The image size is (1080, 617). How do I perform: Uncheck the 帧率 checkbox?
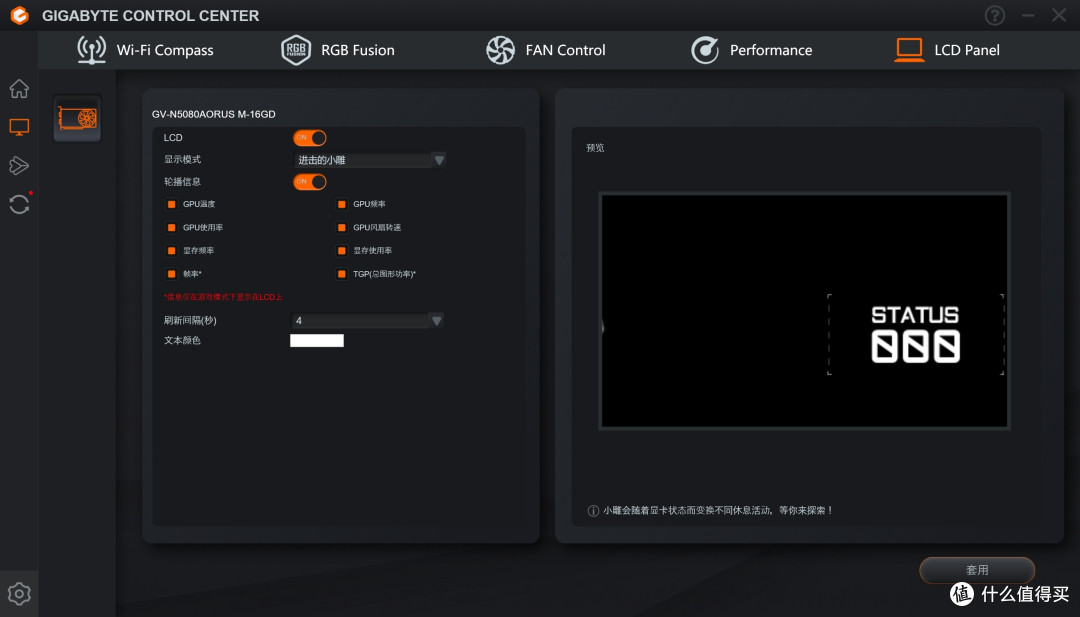point(172,274)
